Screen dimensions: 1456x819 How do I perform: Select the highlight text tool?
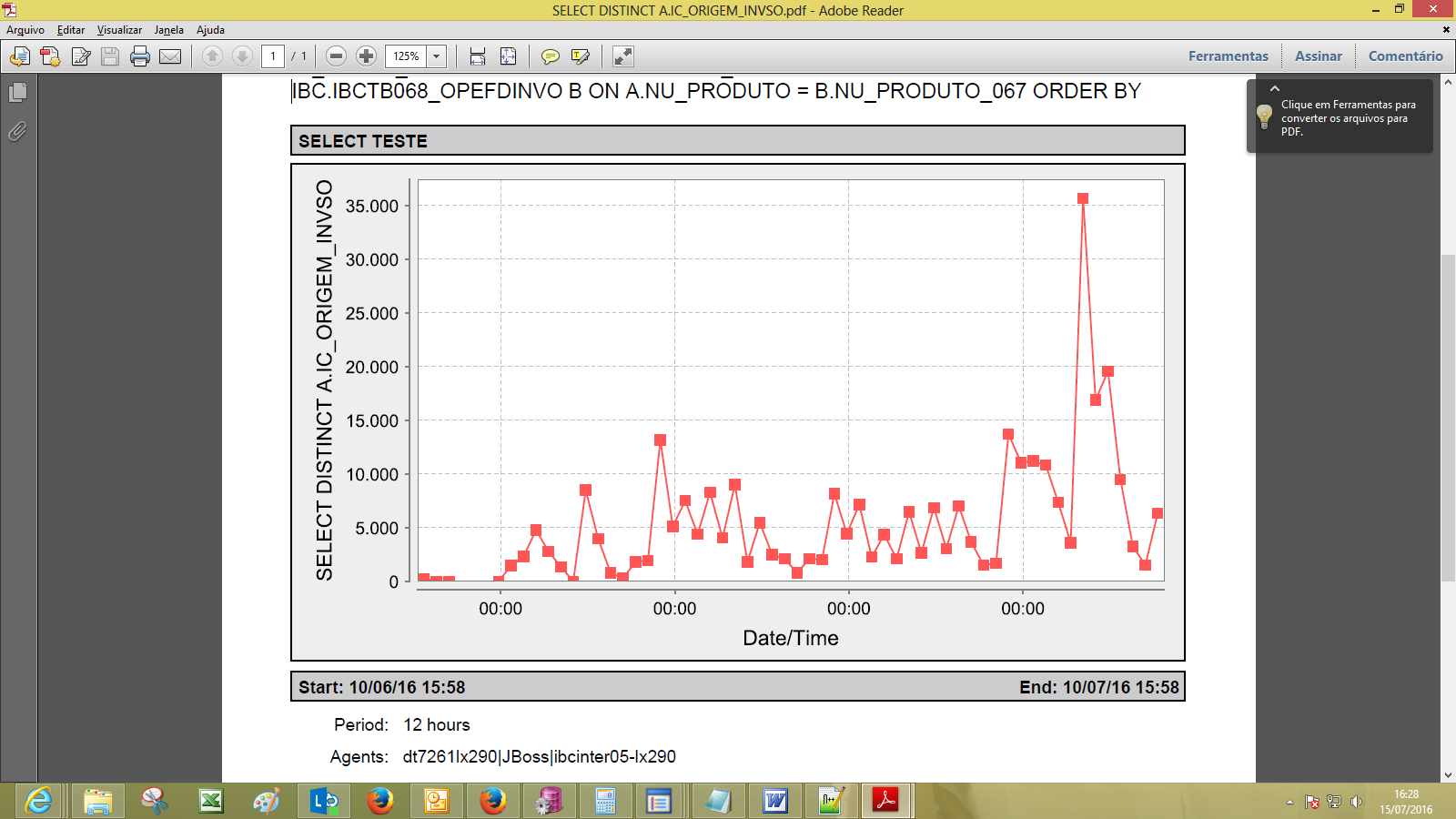tap(581, 56)
